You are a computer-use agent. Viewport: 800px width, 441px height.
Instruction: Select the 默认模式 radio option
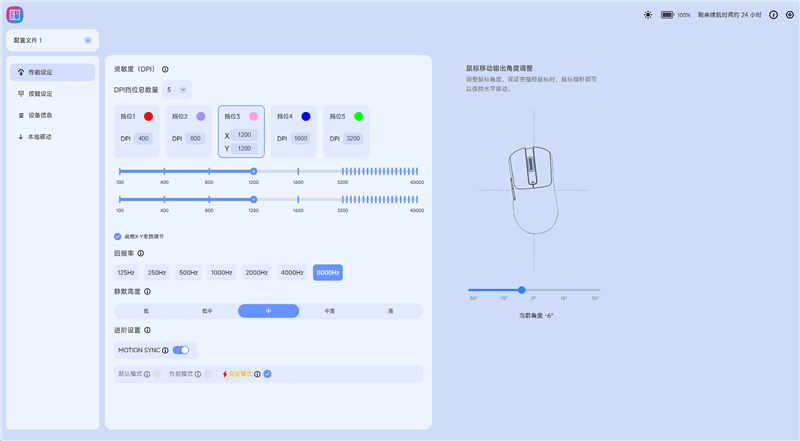[x=157, y=374]
